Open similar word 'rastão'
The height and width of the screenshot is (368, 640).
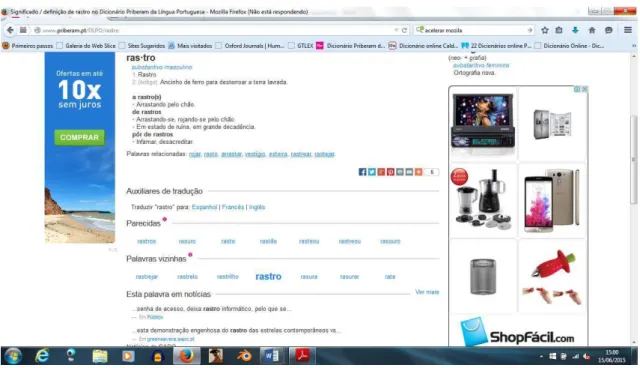268,241
